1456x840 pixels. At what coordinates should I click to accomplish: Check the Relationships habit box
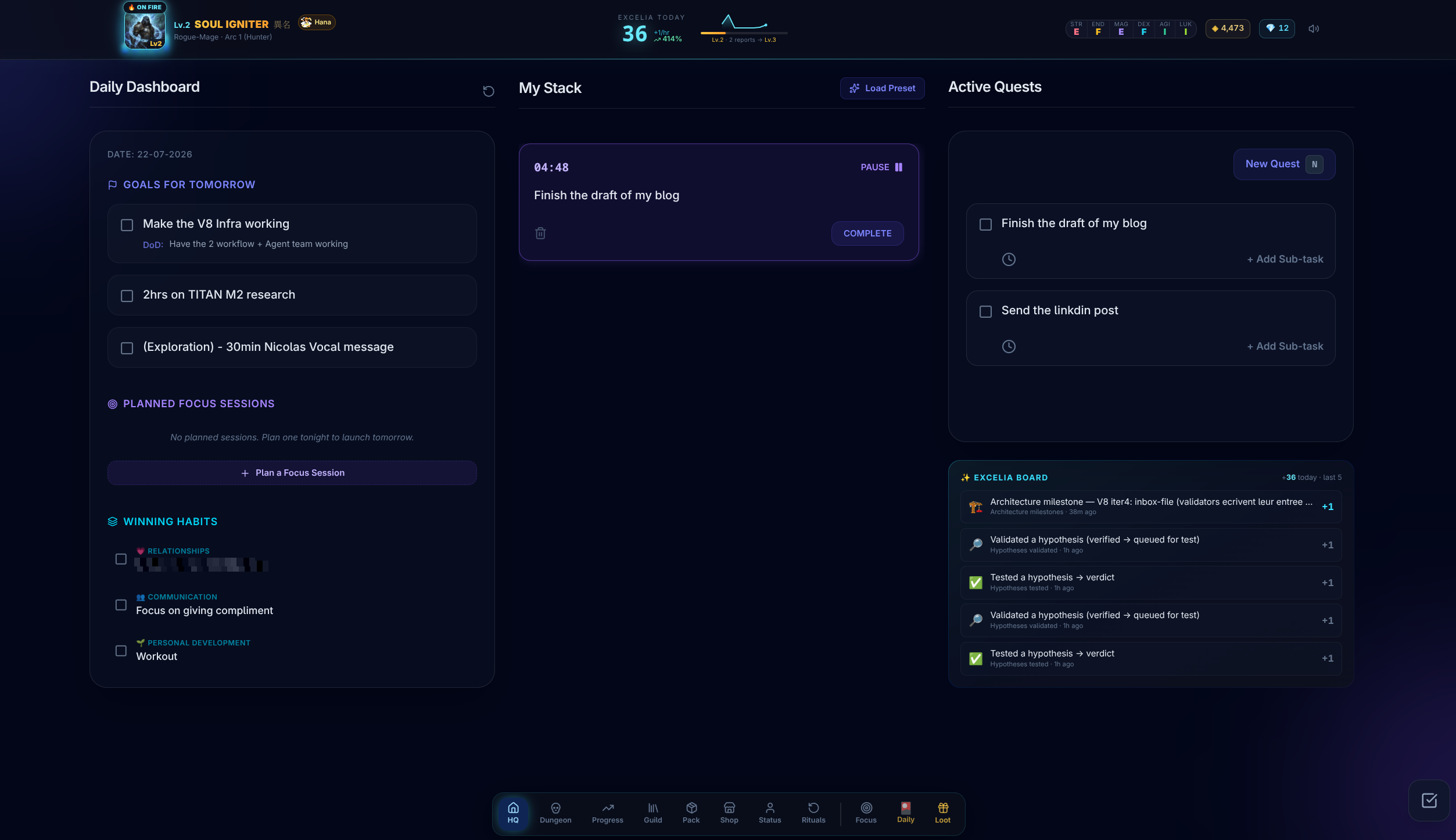point(121,559)
